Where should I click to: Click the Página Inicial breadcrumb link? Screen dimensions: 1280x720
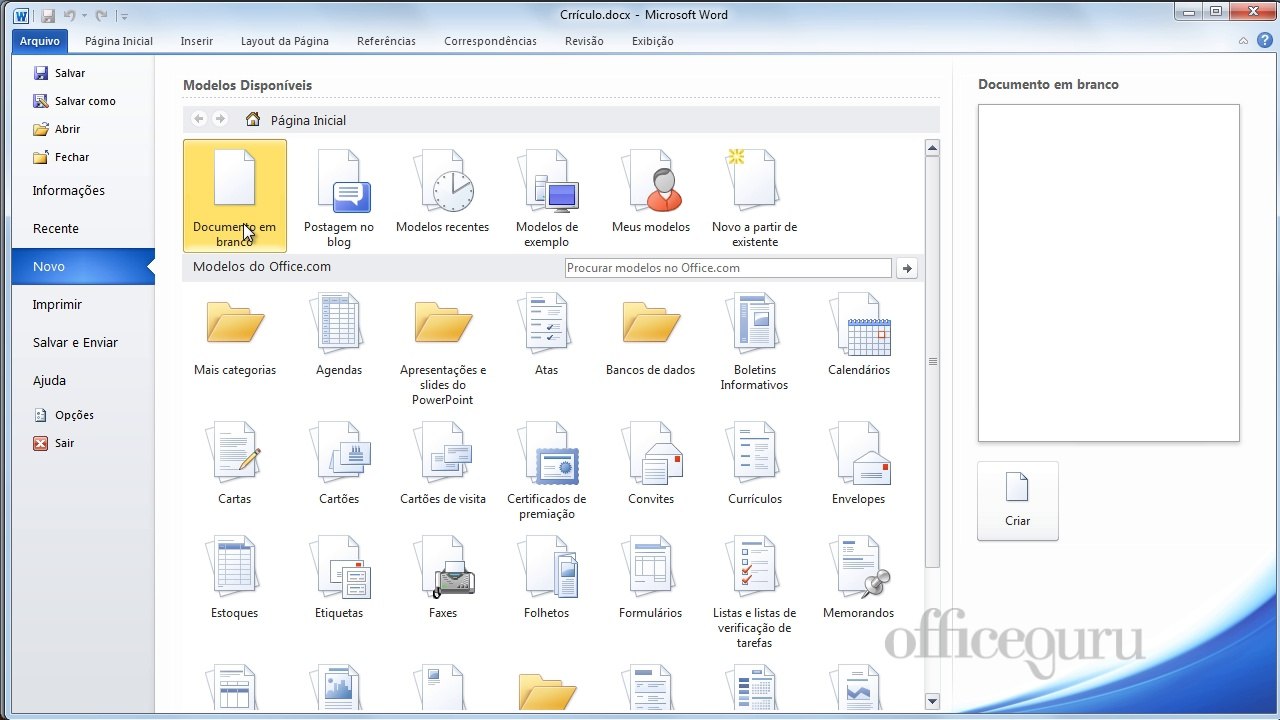(308, 120)
